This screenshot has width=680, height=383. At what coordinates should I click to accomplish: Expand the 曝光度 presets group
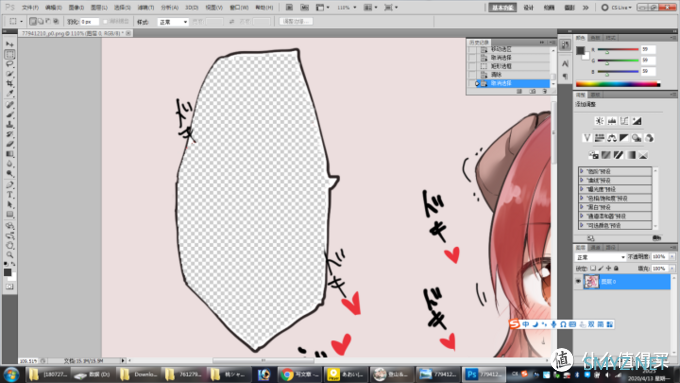tap(582, 189)
